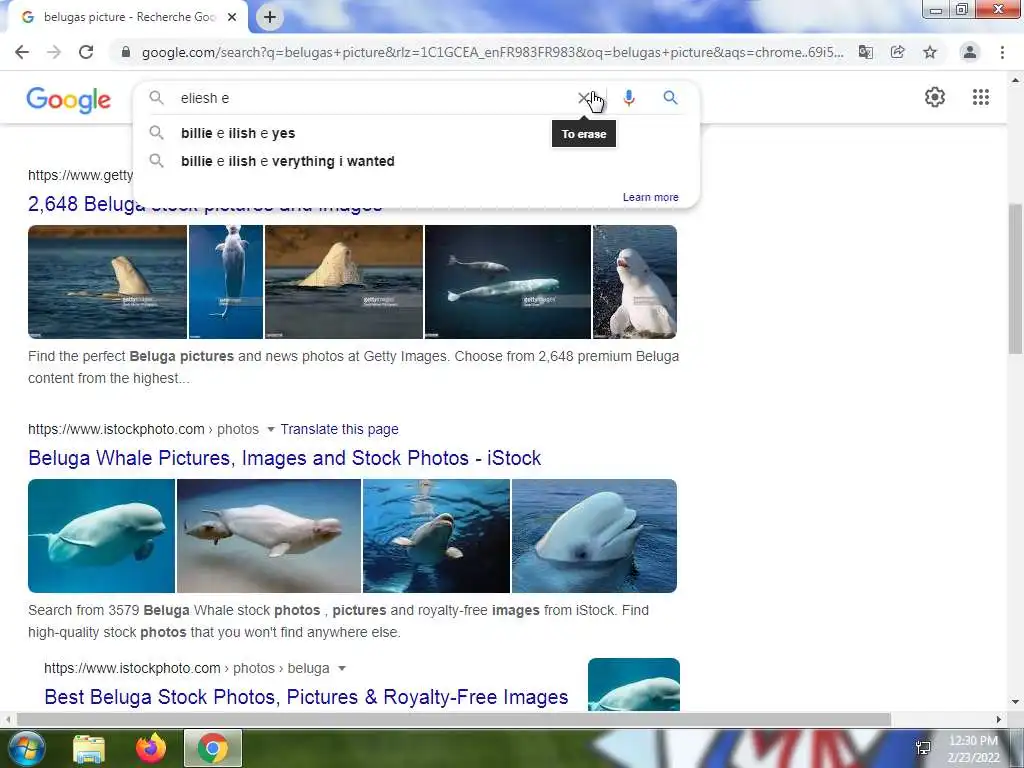Viewport: 1024px width, 768px height.
Task: Open the Getty two belugas swimming thumbnail
Action: [x=507, y=282]
